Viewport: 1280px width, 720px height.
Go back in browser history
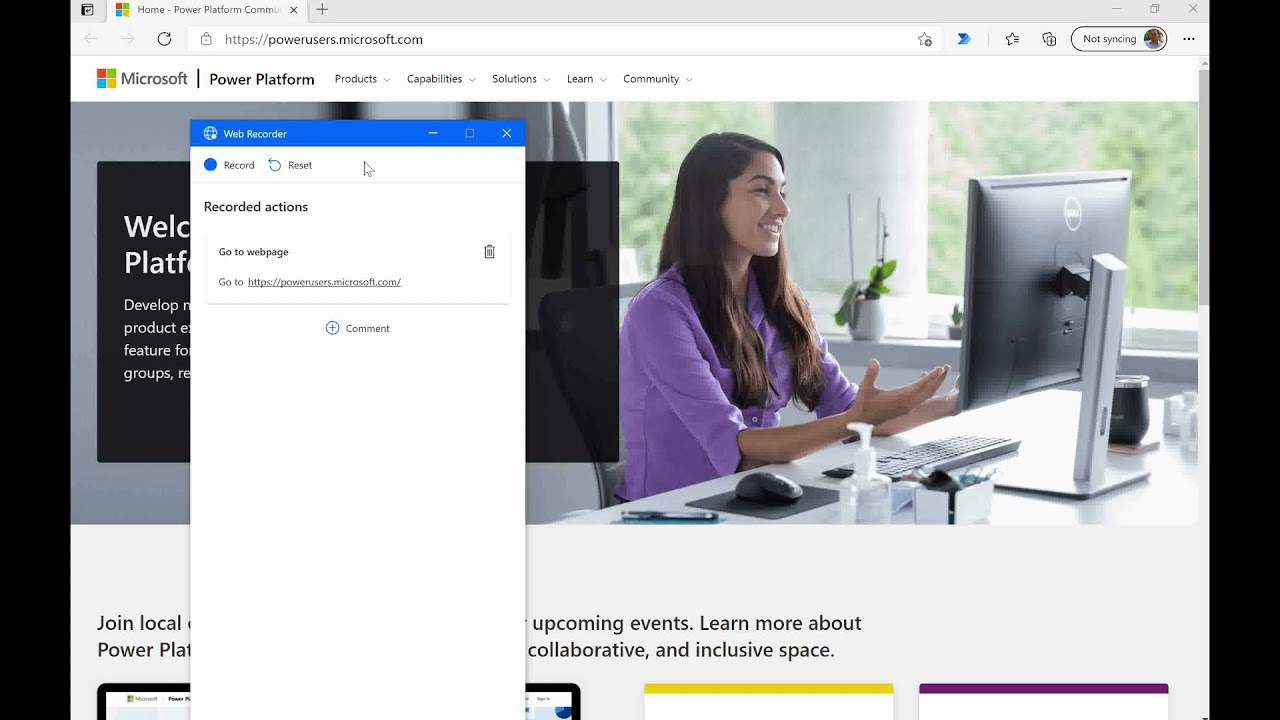pos(91,39)
